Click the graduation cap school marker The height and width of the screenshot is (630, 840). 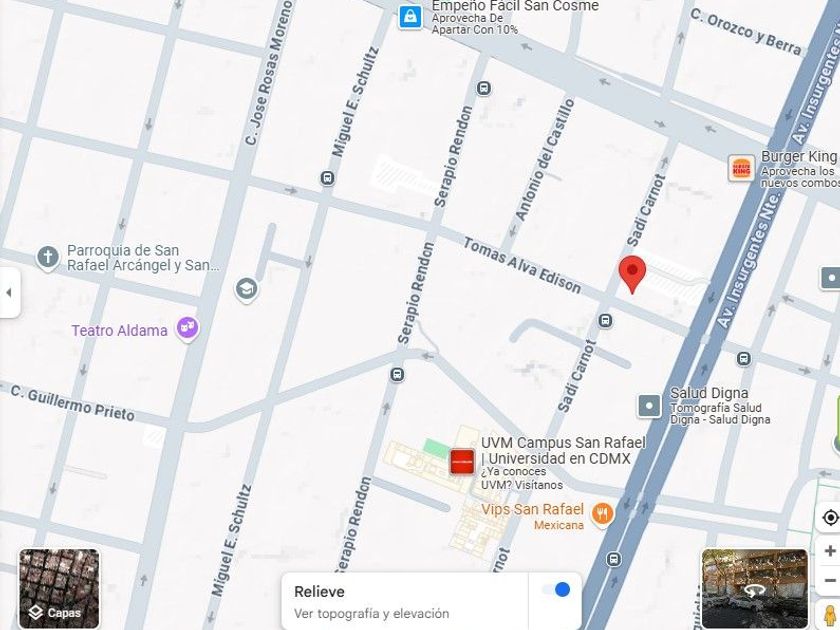(x=246, y=289)
